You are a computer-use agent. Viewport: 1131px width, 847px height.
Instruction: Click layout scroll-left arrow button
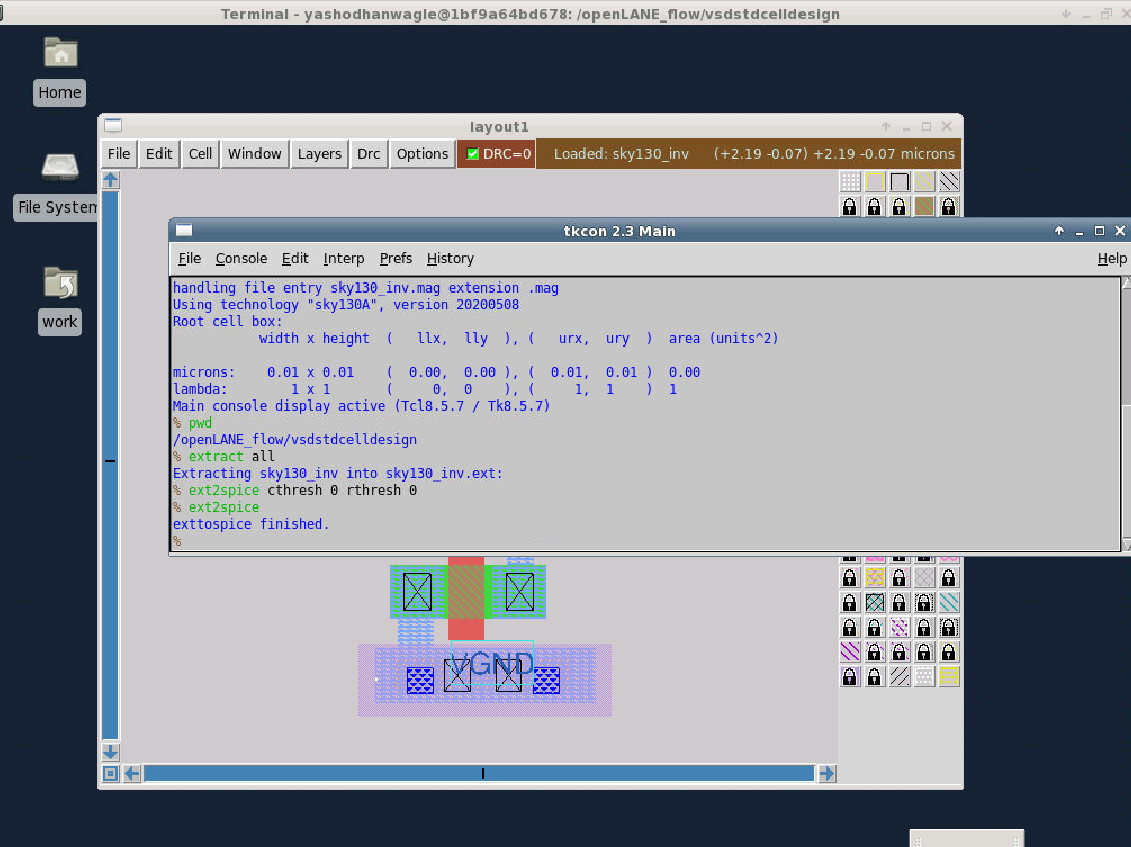pos(132,773)
